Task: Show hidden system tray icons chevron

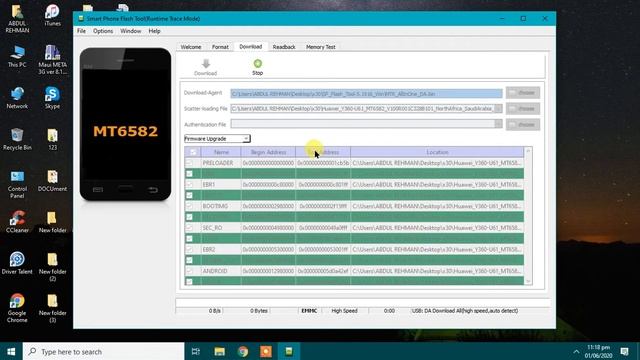Action: pos(576,351)
